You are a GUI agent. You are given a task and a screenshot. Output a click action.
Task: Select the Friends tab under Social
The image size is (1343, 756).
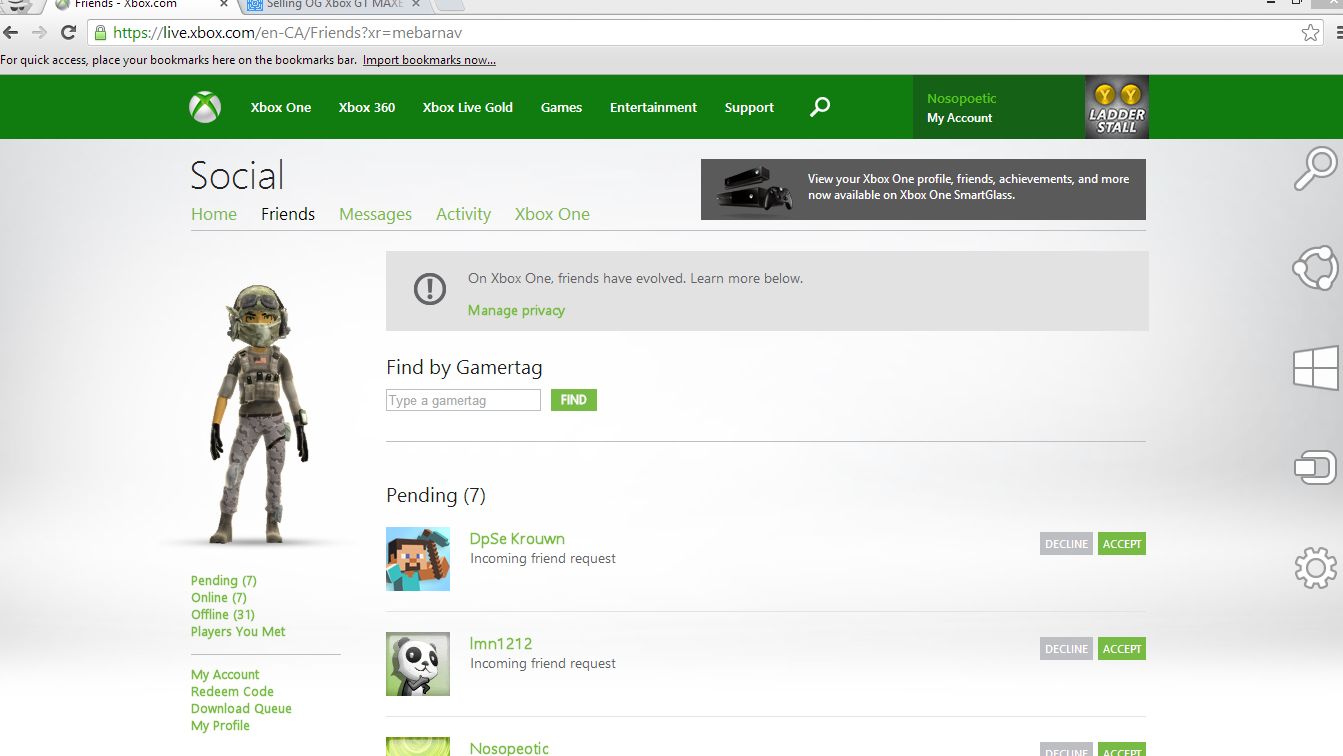click(x=288, y=214)
